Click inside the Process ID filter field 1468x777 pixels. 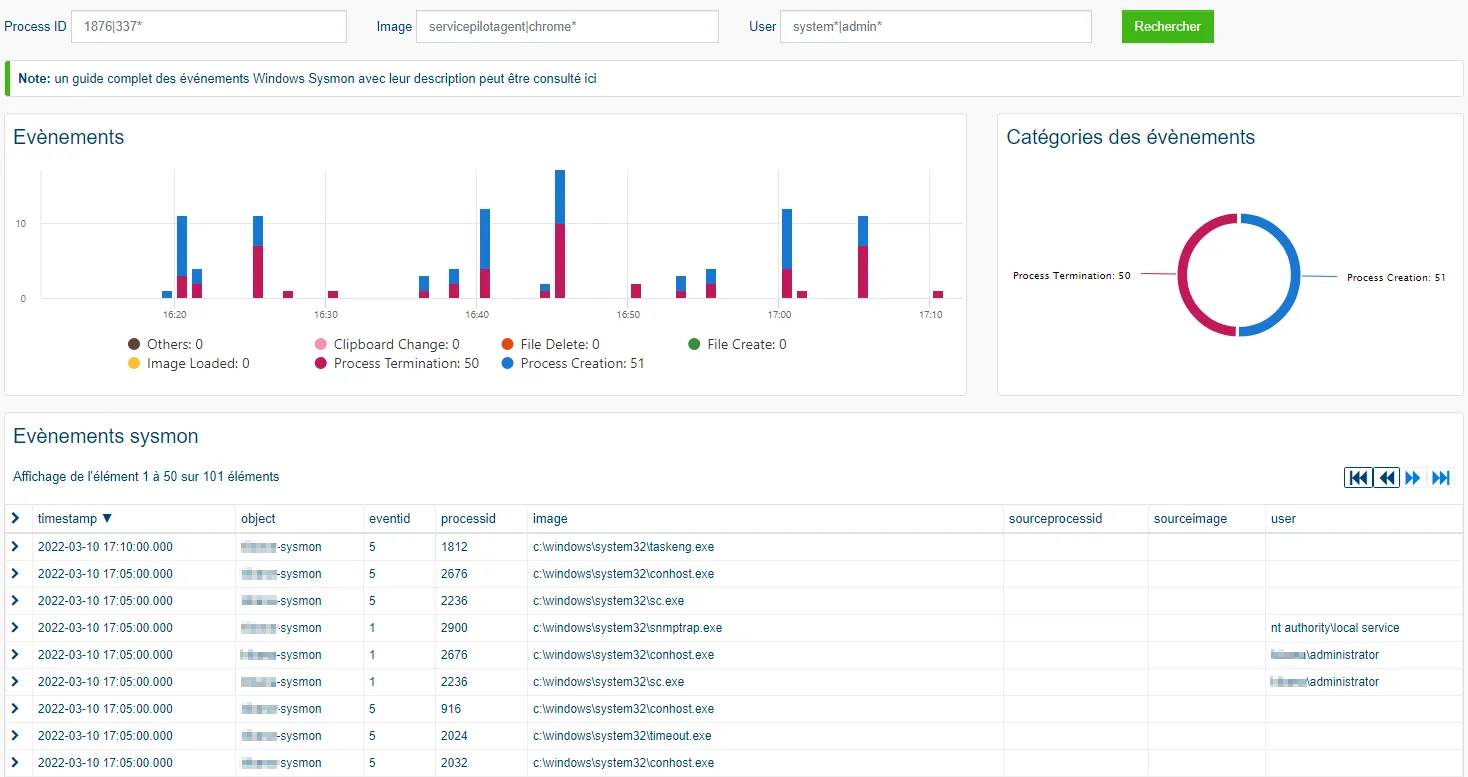pos(208,26)
